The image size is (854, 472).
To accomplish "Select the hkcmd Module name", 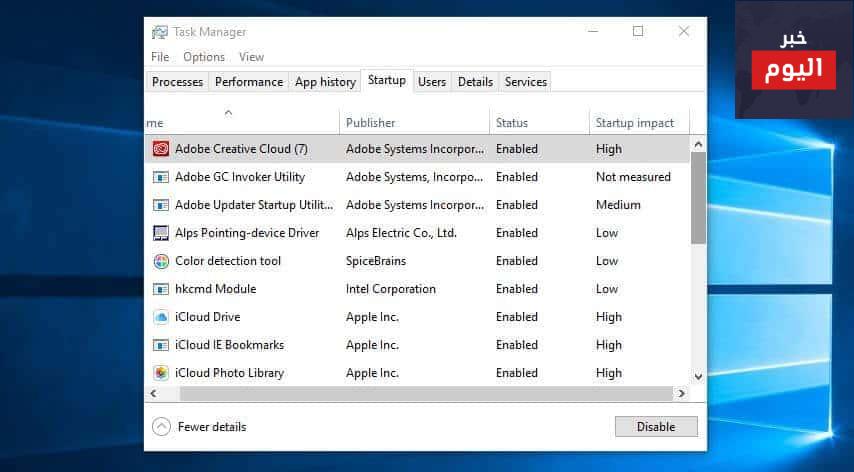I will pos(215,289).
